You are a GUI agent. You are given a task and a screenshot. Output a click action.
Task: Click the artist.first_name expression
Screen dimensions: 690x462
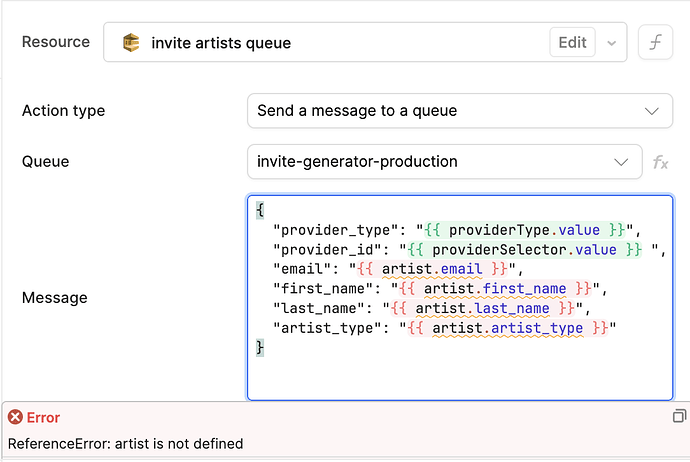(x=496, y=289)
